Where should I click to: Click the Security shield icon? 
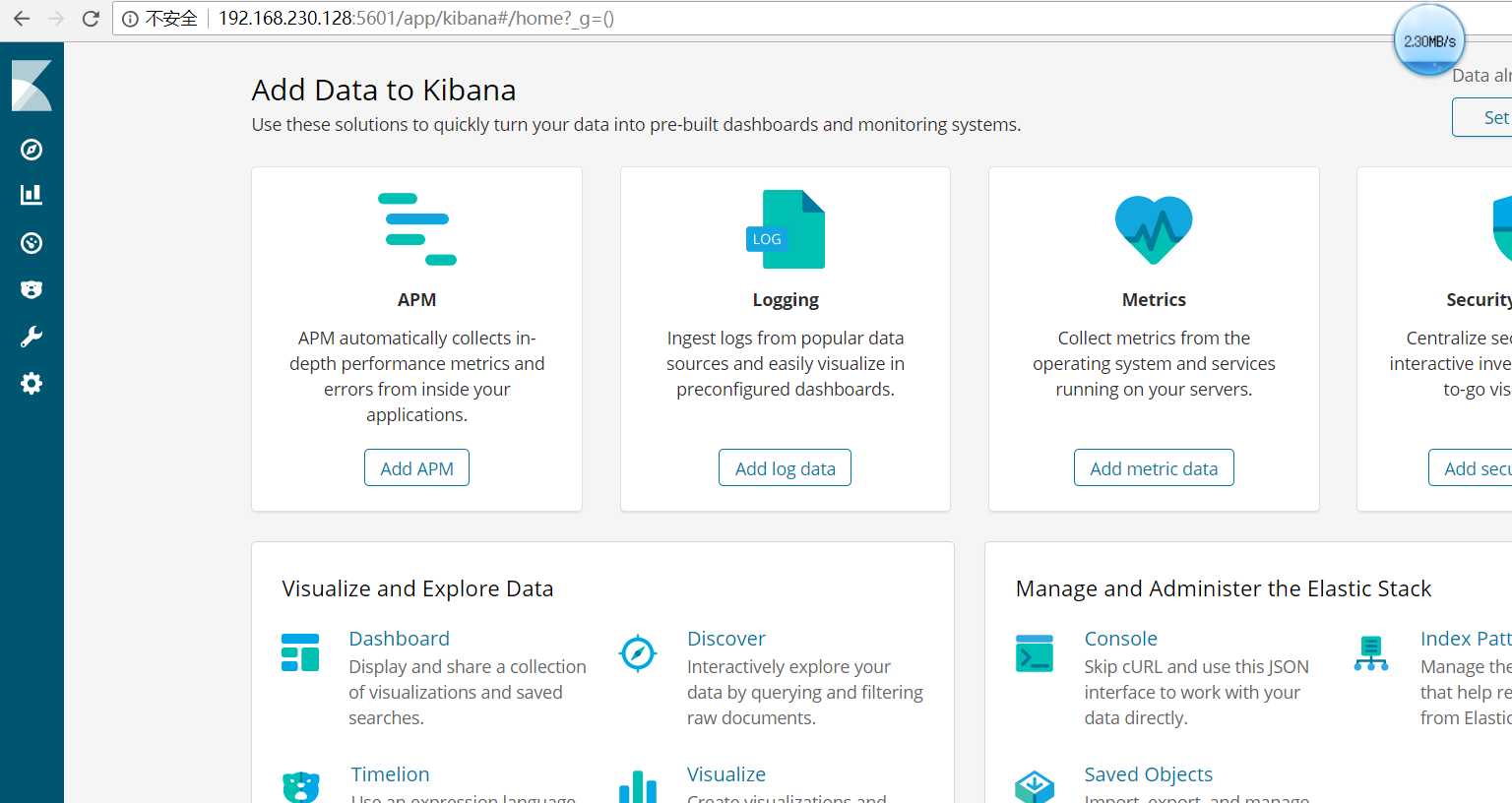1502,229
